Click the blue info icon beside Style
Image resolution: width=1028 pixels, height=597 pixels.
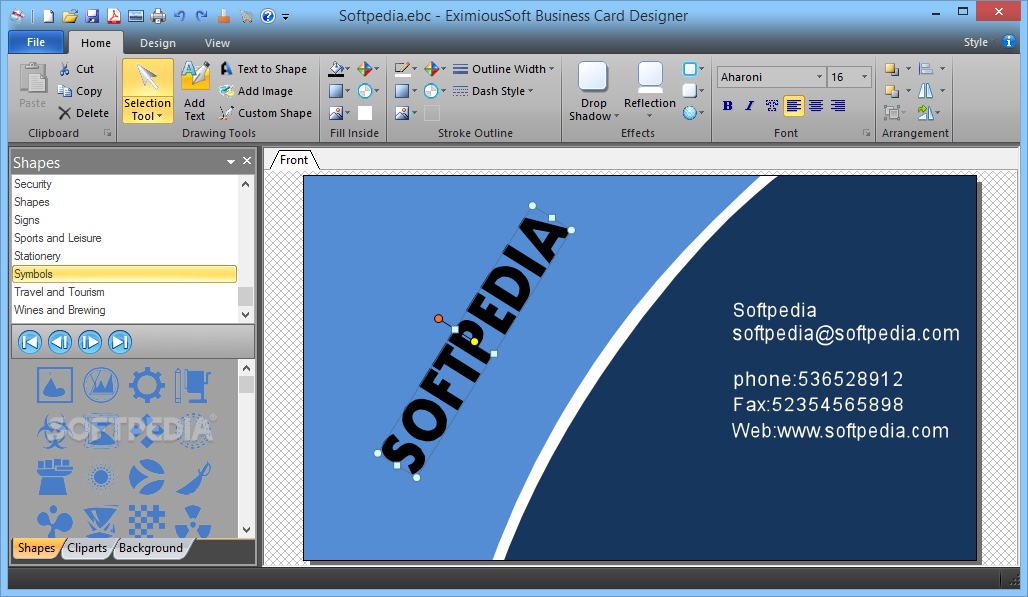[1009, 42]
